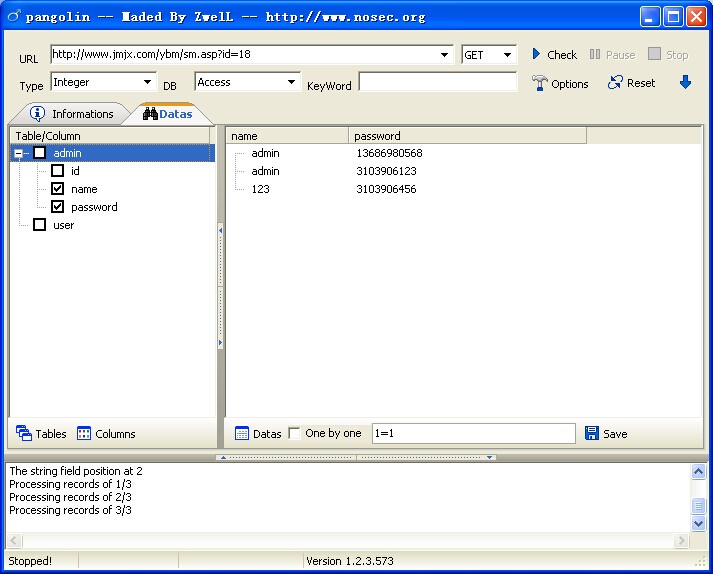Select password value 3103906456
713x574 pixels.
[x=386, y=189]
